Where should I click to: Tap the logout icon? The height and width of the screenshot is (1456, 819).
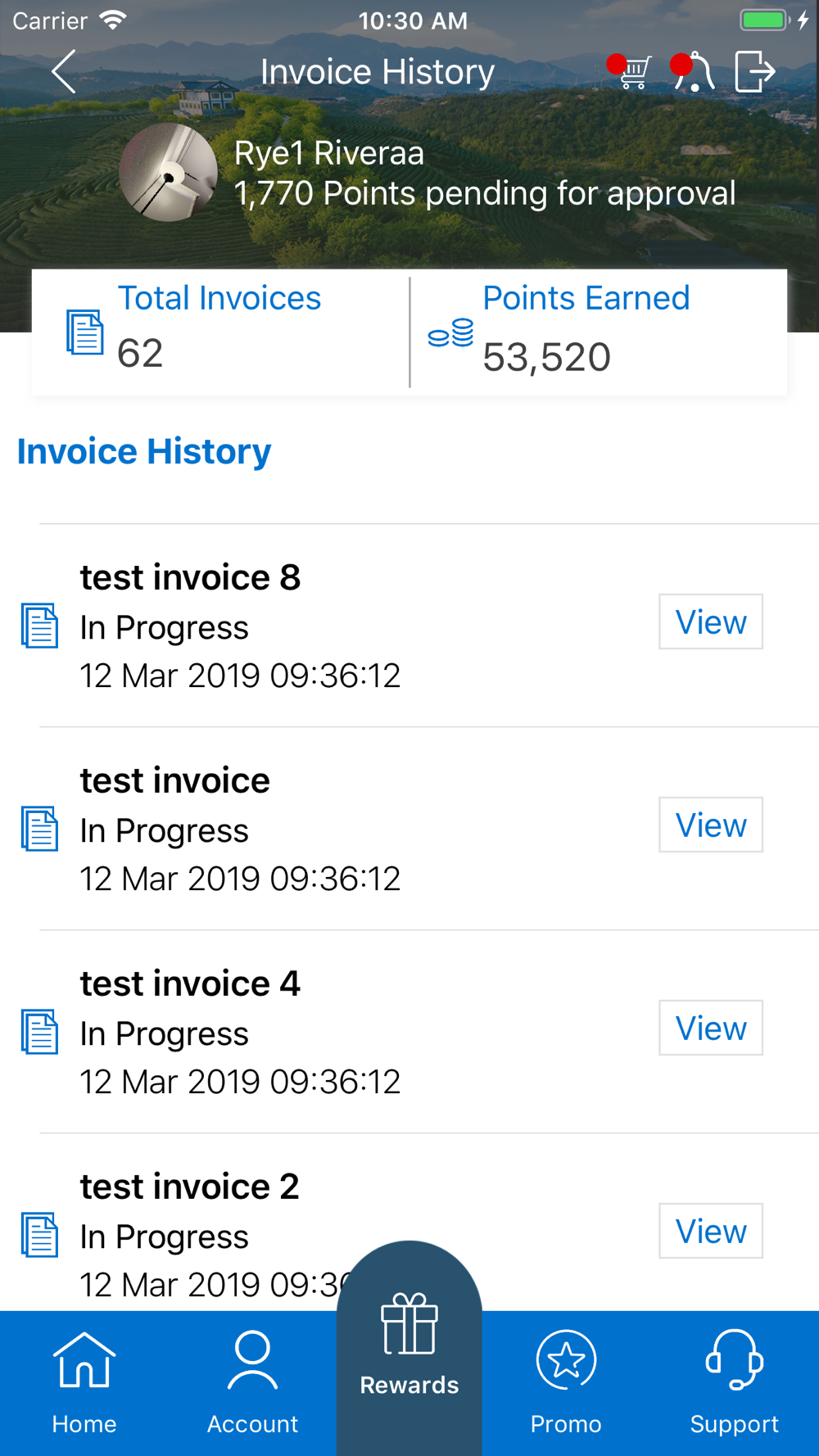754,71
